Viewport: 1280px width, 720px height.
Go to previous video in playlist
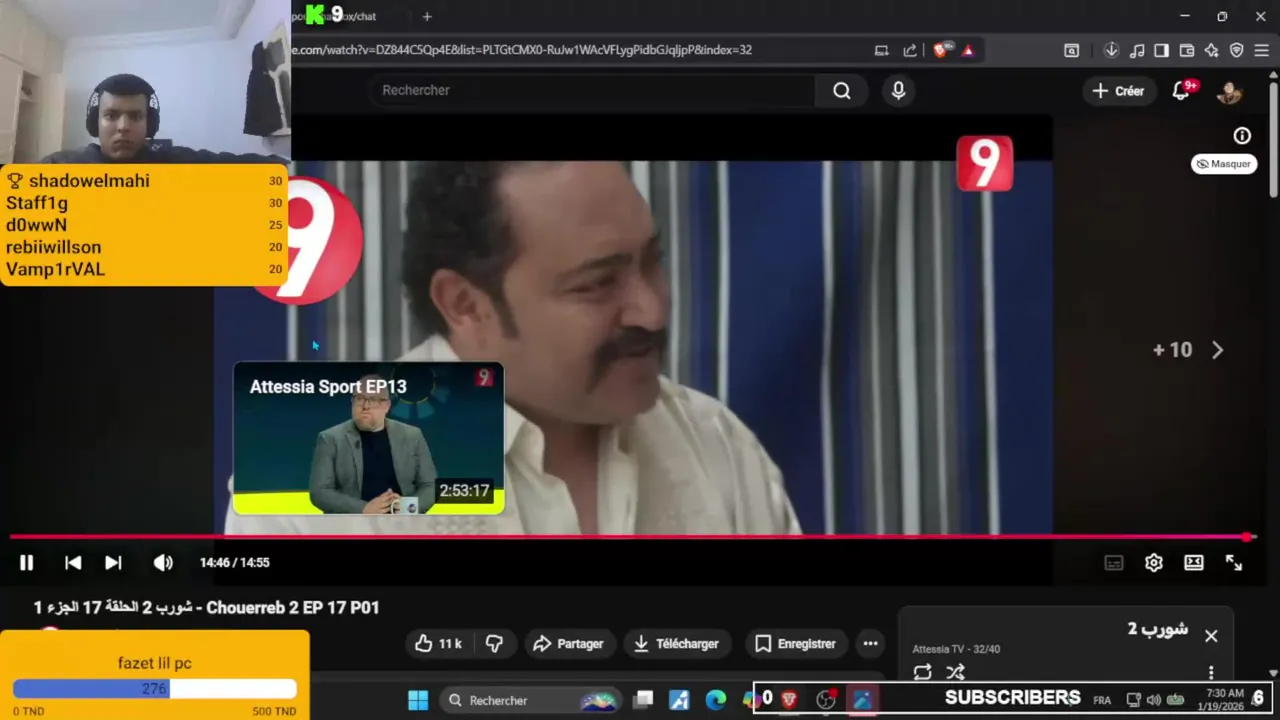[73, 563]
